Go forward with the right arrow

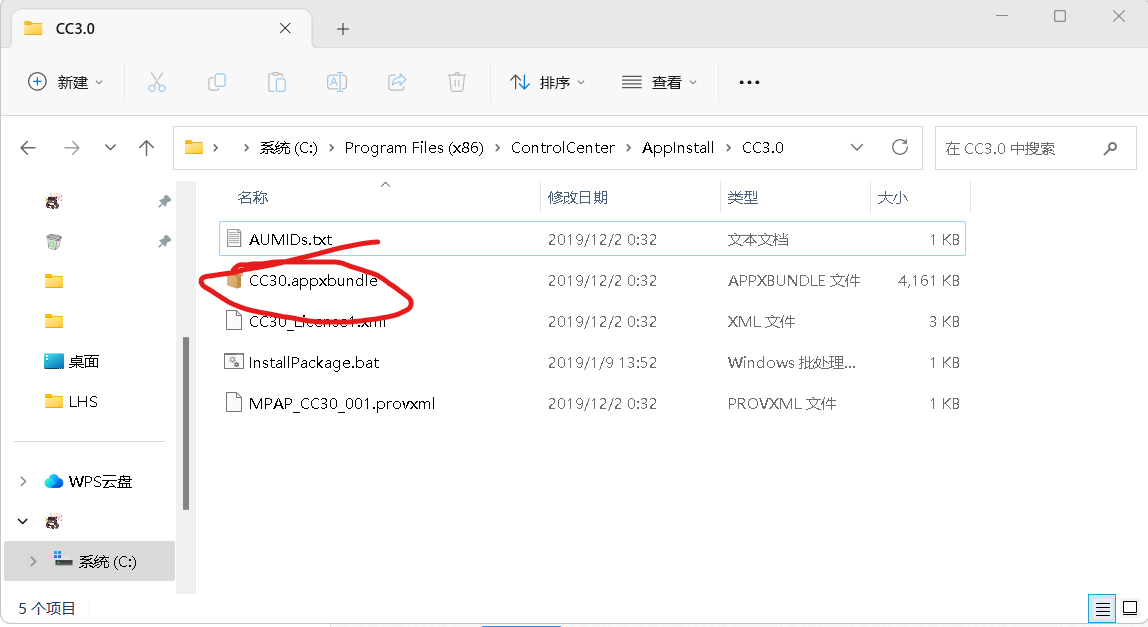(72, 148)
